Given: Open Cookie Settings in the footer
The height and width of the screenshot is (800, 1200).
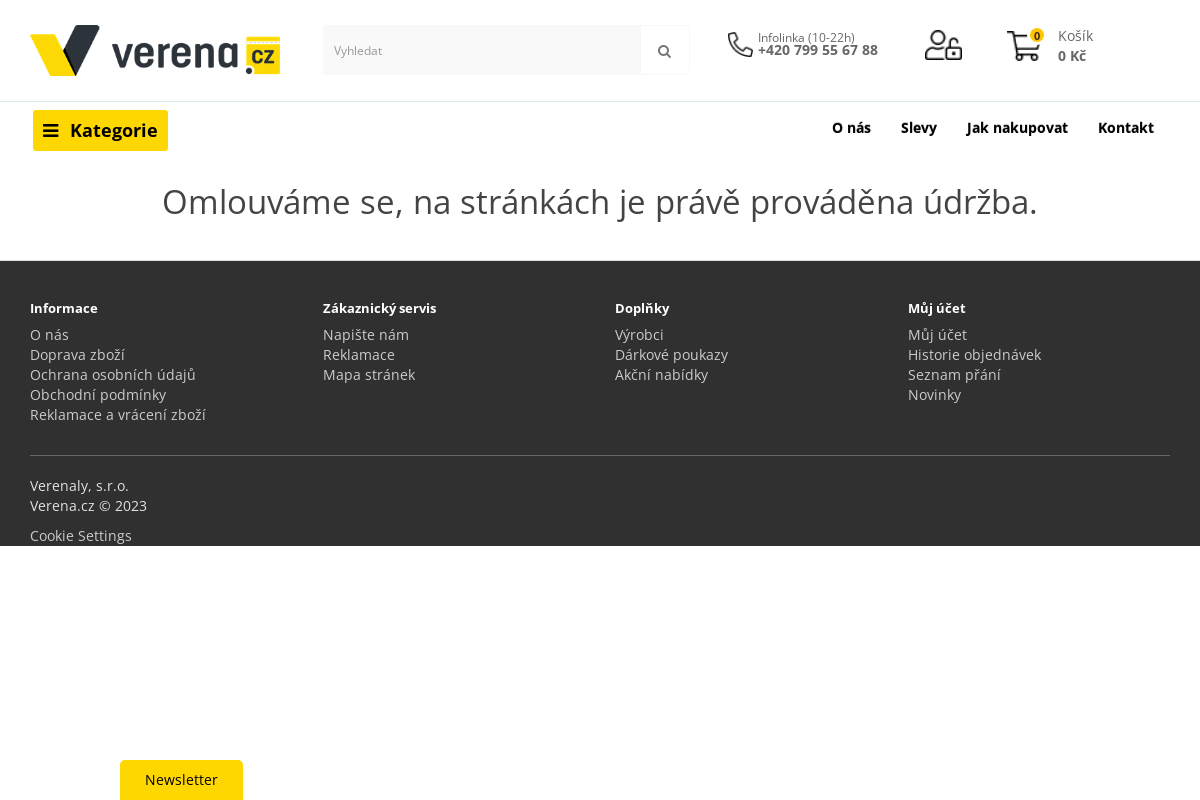Looking at the screenshot, I should tap(81, 536).
